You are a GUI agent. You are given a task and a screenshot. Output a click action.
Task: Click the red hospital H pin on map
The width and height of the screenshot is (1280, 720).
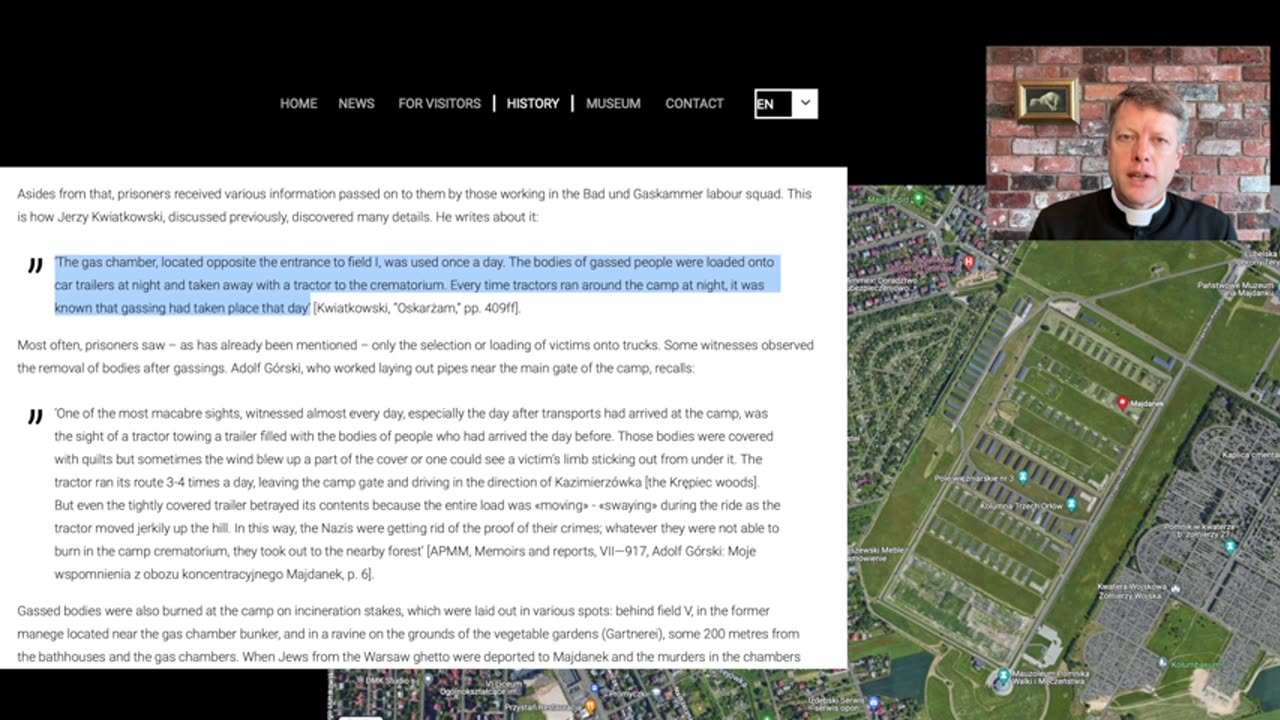click(968, 262)
